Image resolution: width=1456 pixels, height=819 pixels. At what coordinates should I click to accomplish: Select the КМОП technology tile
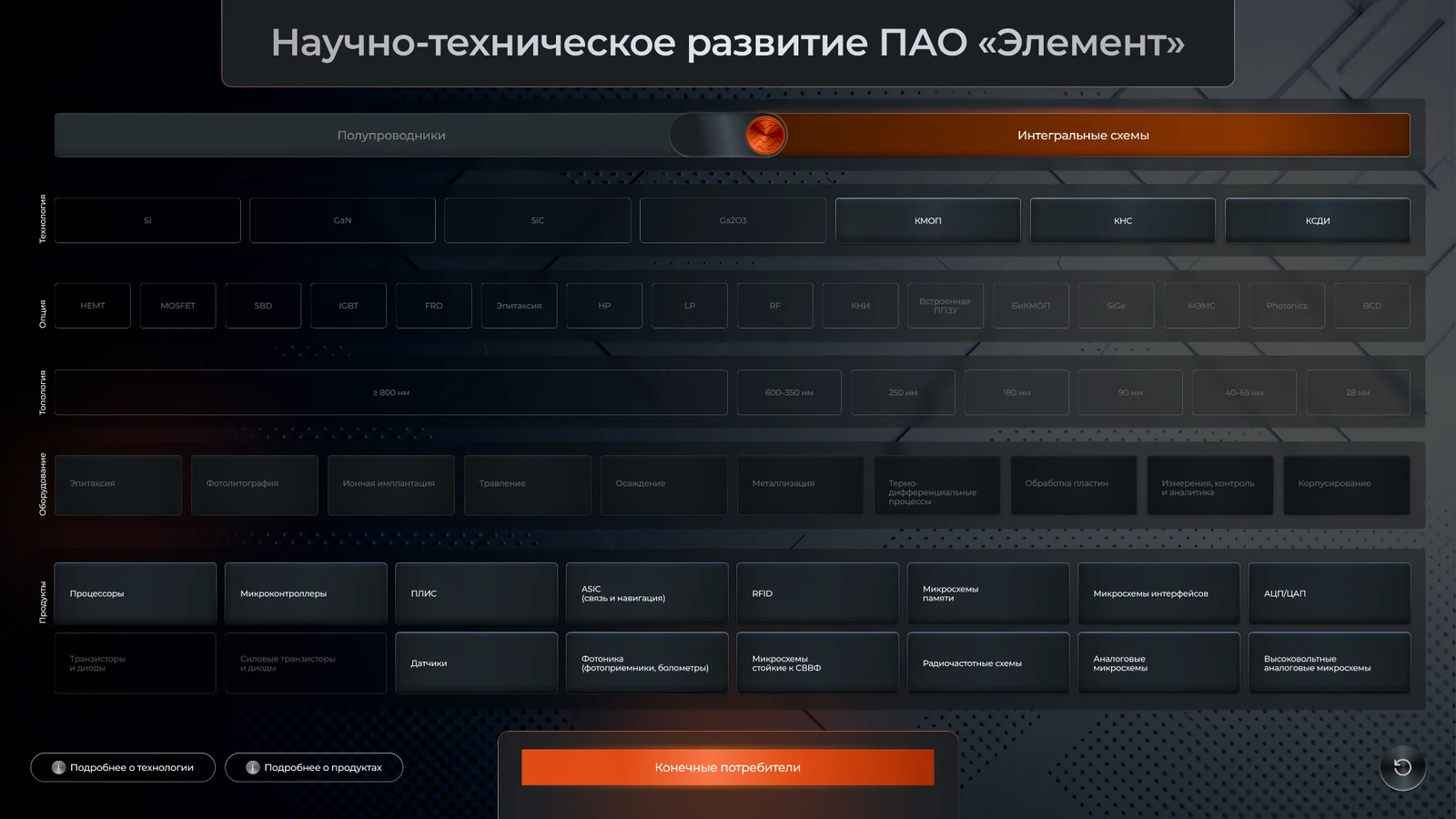pos(928,220)
